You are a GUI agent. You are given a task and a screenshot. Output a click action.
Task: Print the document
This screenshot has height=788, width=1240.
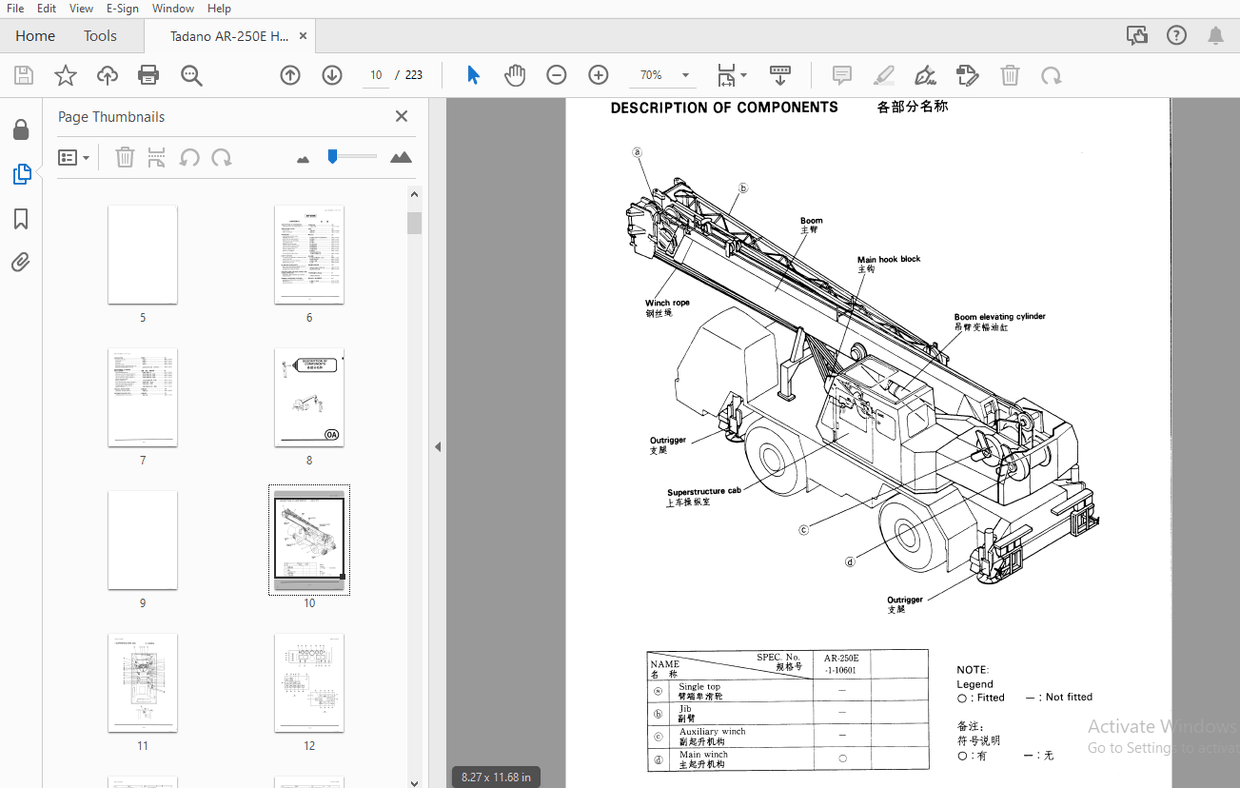[x=148, y=75]
